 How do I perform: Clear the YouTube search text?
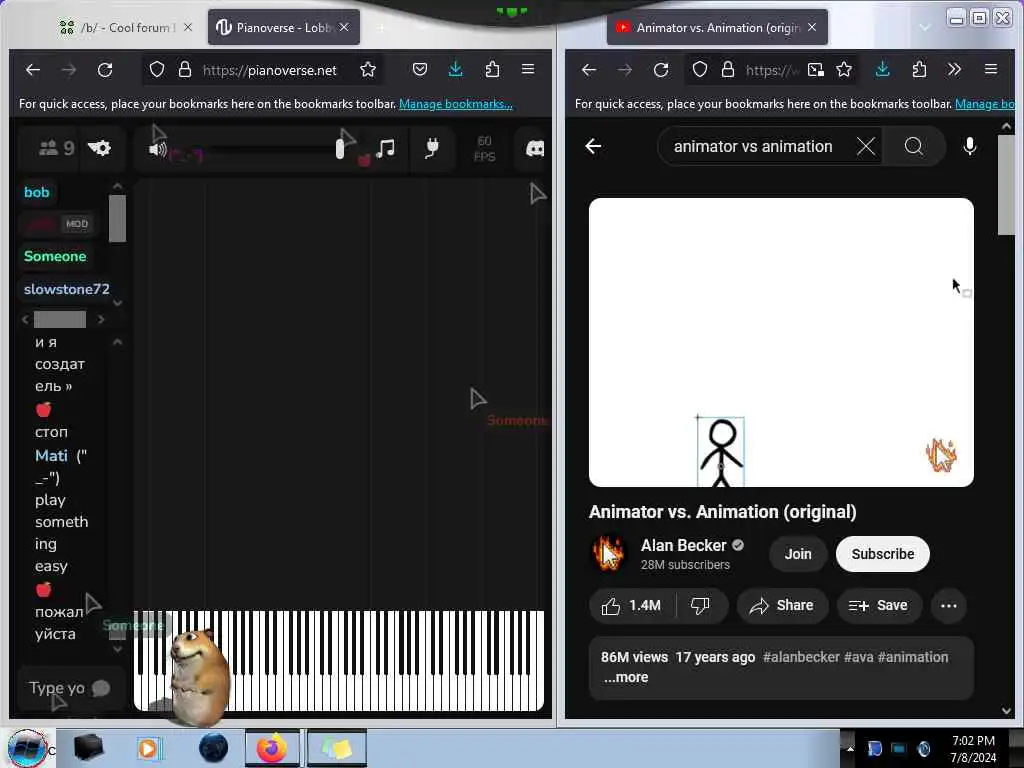click(x=866, y=146)
